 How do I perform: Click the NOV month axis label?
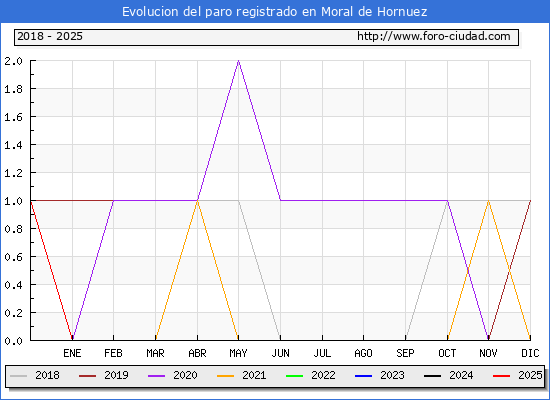488,353
